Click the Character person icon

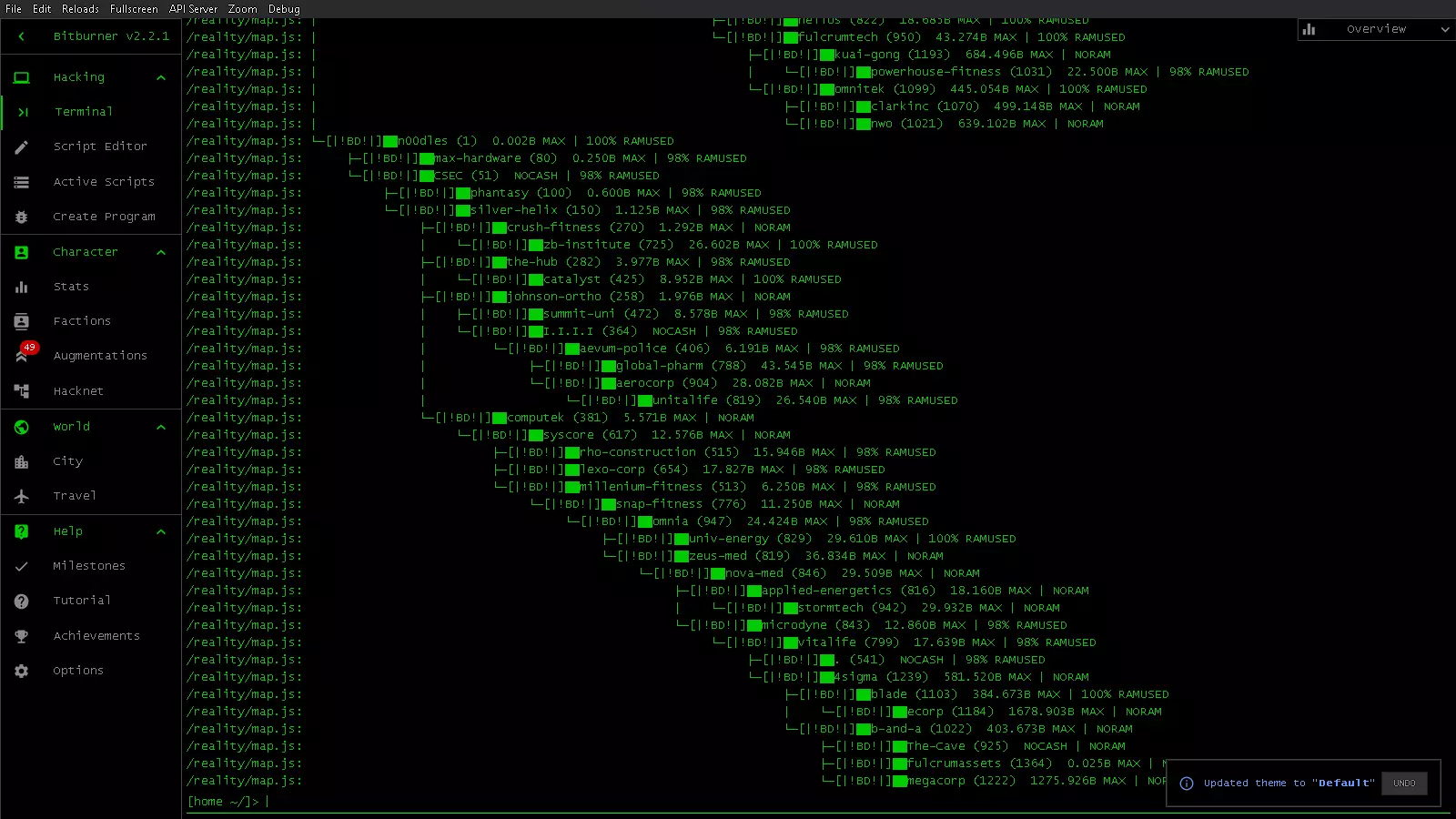coord(22,252)
